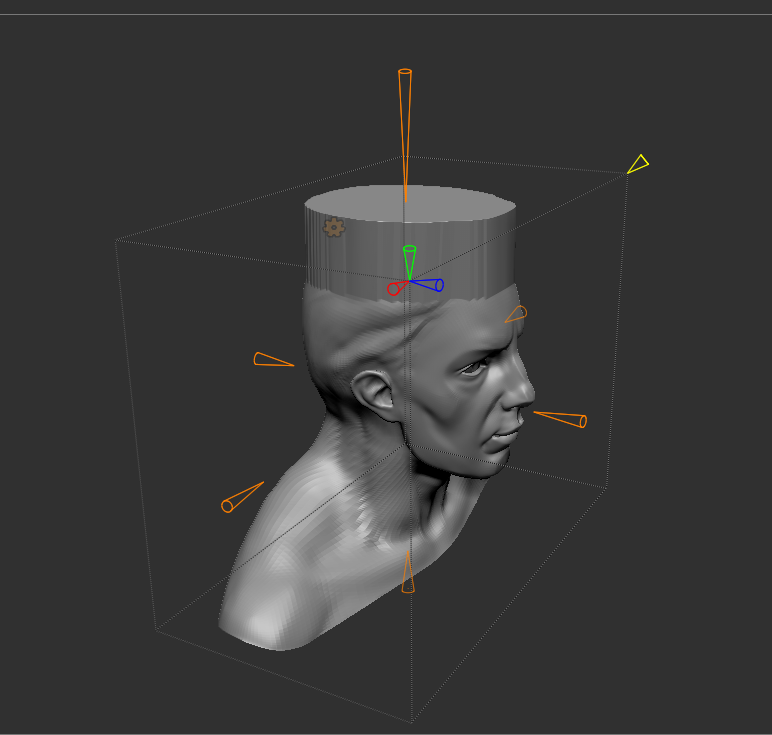Click the gizmo center where axes meet
The image size is (772, 735).
click(x=409, y=281)
